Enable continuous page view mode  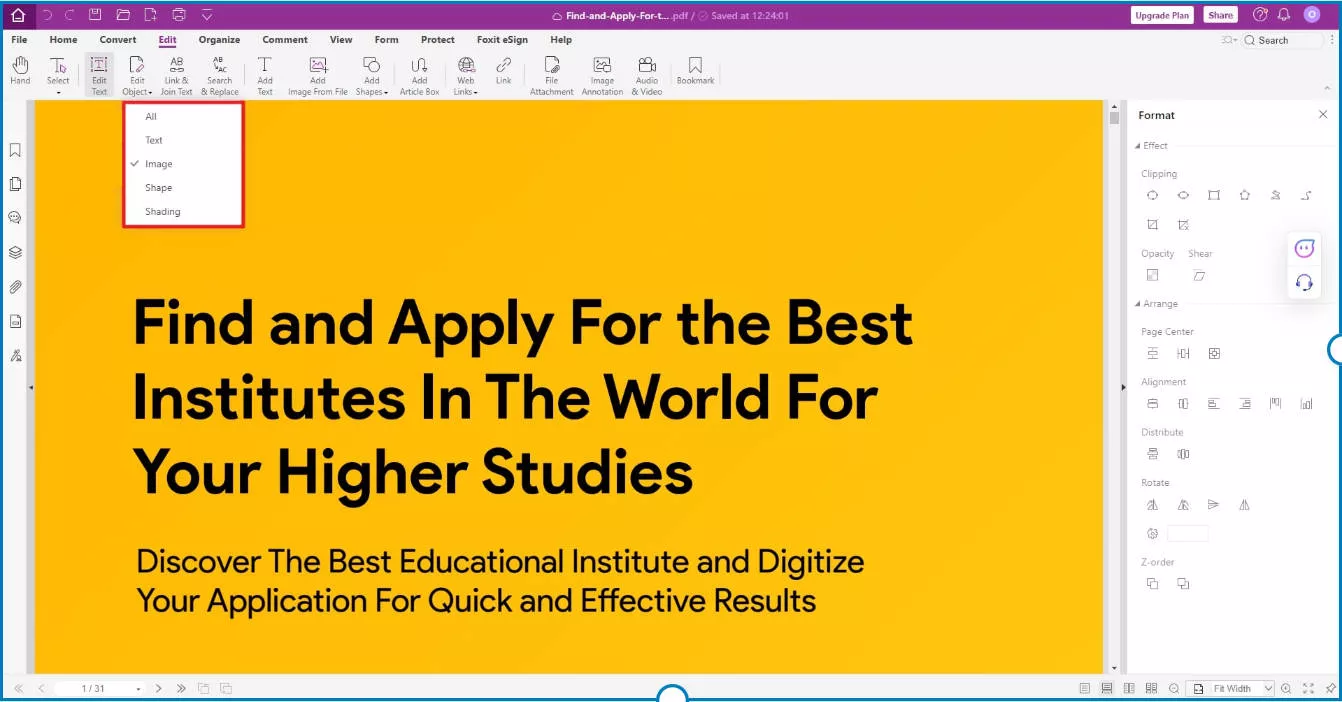(x=1107, y=688)
